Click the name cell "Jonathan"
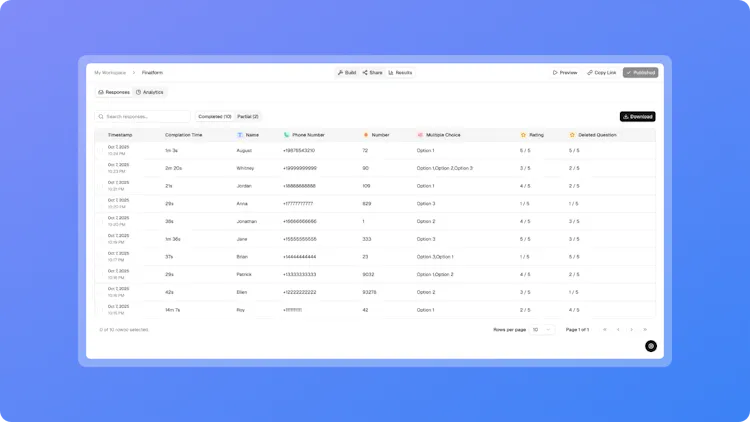 pyautogui.click(x=247, y=222)
